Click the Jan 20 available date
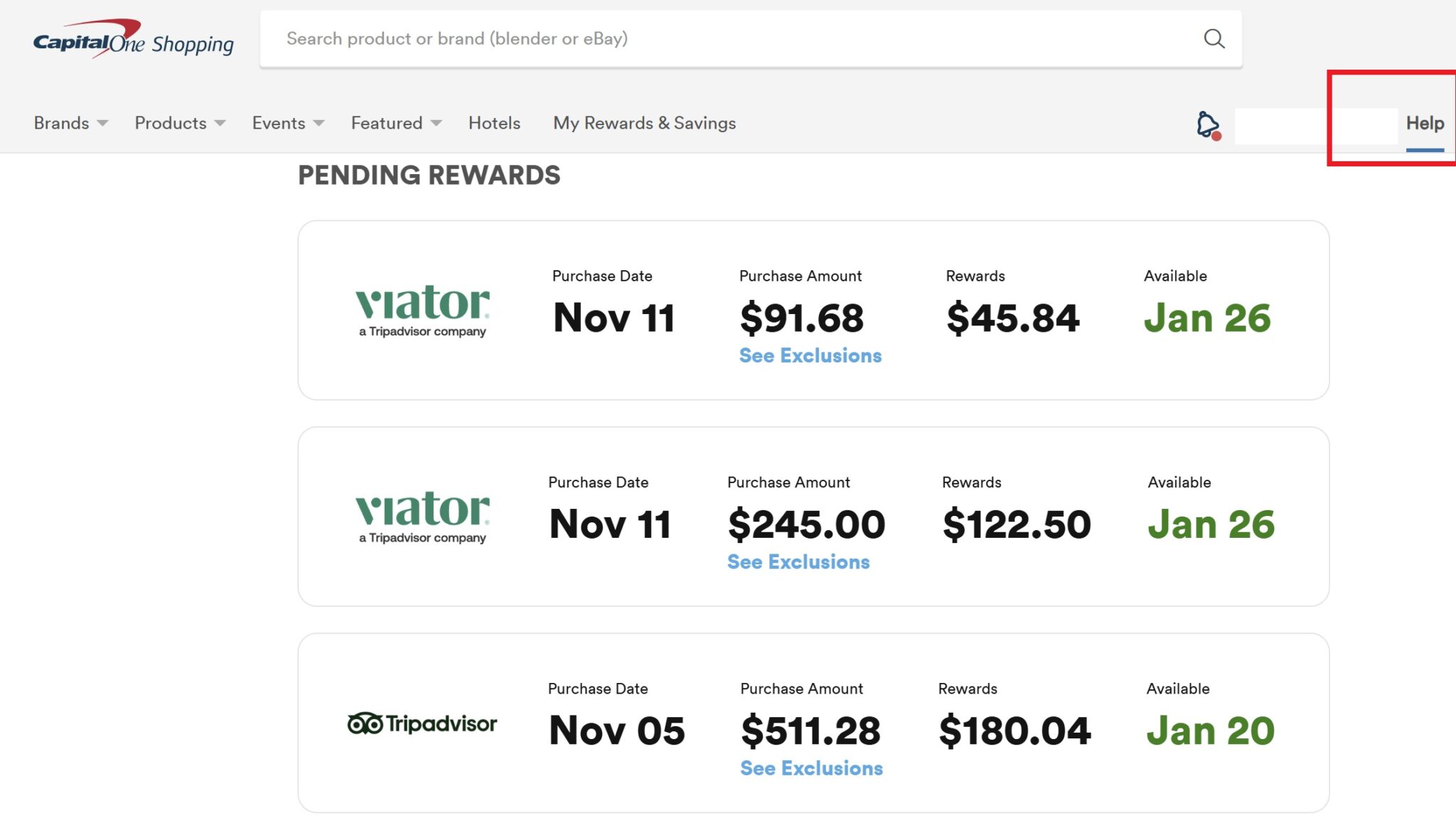Screen dimensions: 1456x830 pyautogui.click(x=1210, y=731)
